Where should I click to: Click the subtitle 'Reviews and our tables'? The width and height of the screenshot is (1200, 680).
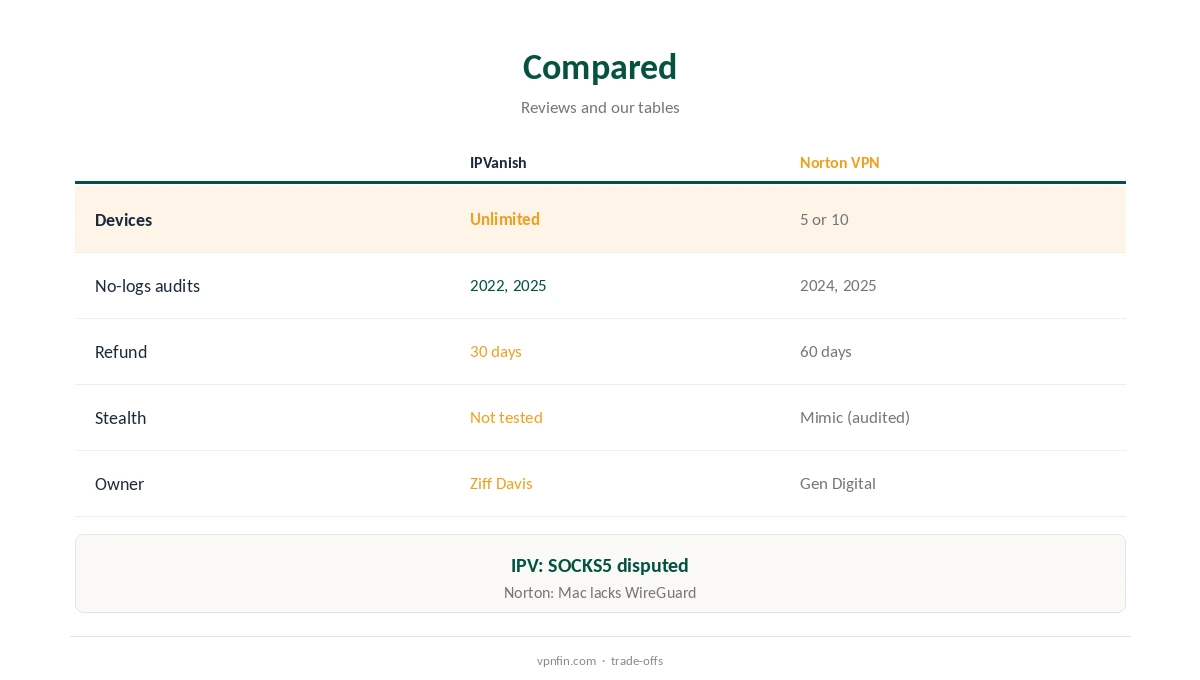click(x=600, y=107)
